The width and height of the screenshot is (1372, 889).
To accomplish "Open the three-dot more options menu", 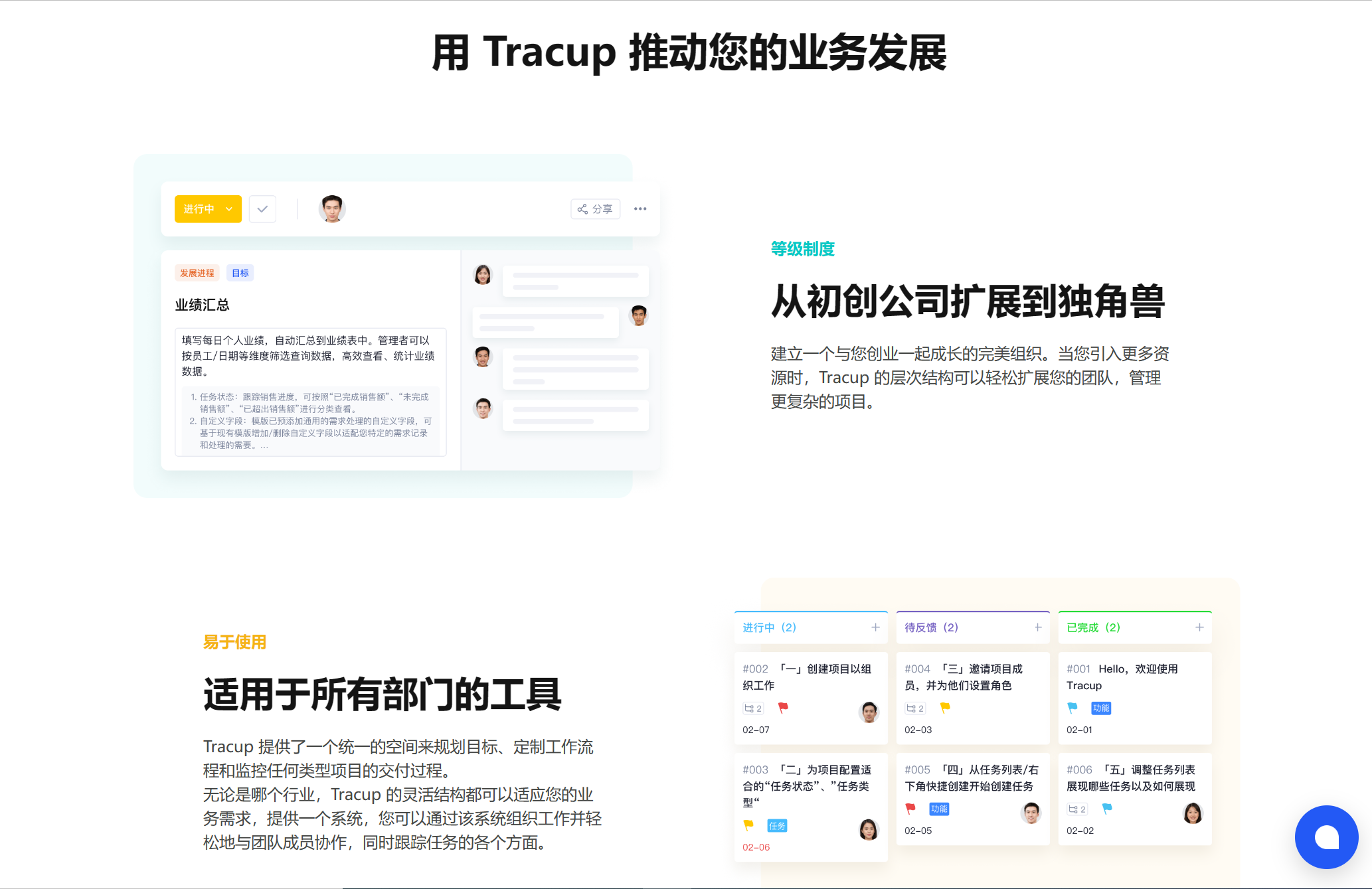I will (640, 209).
